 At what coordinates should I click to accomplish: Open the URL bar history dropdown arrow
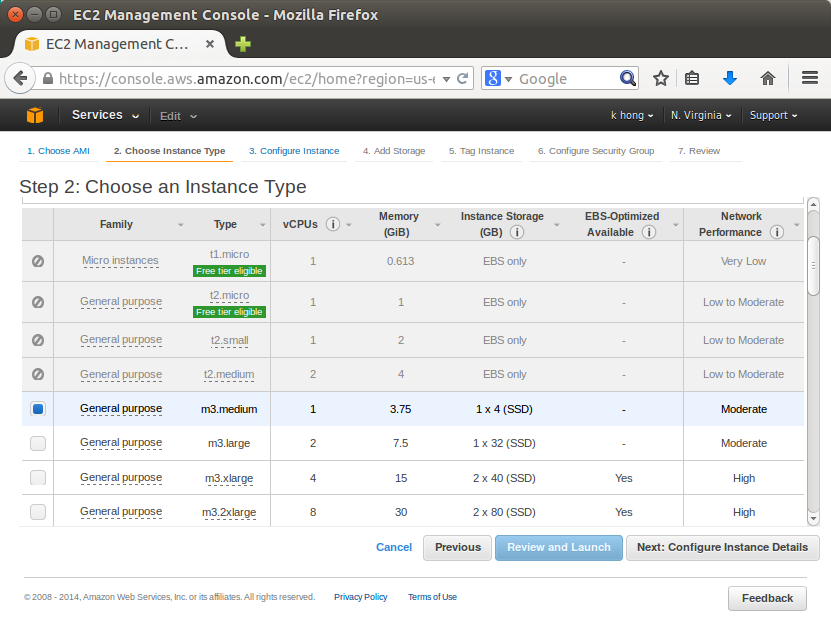point(446,79)
